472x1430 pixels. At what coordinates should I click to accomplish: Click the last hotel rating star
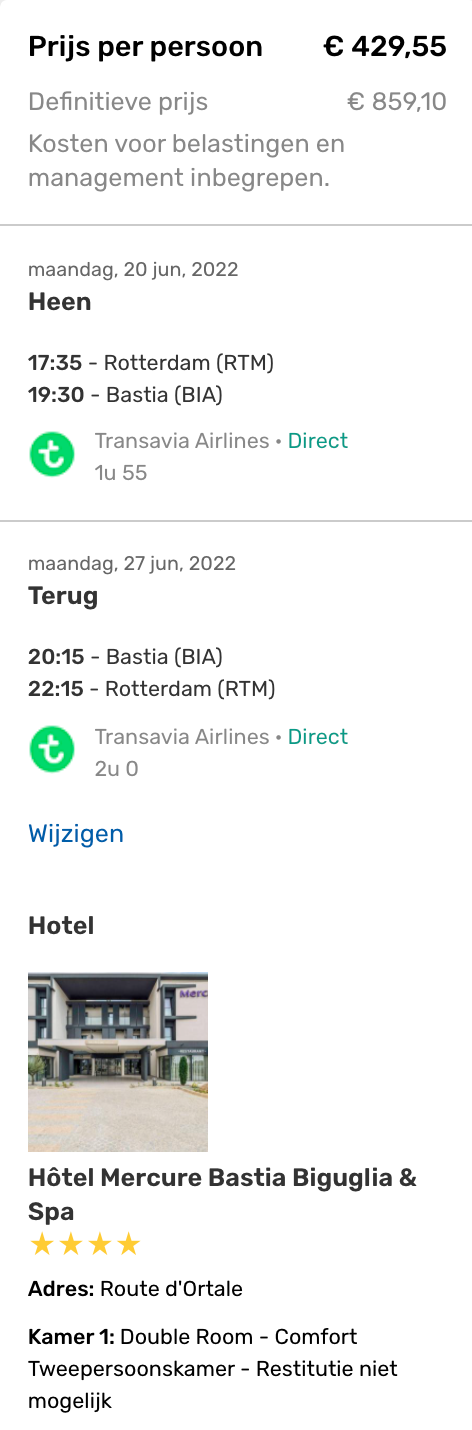(x=129, y=1245)
